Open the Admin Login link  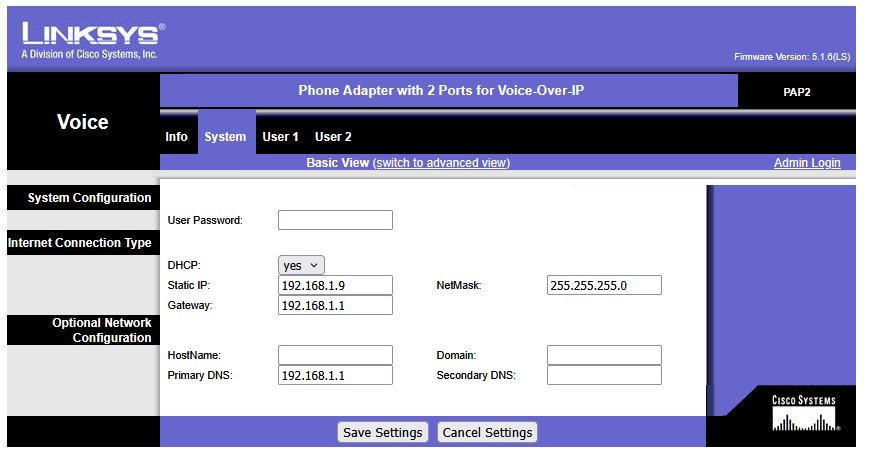[x=806, y=163]
